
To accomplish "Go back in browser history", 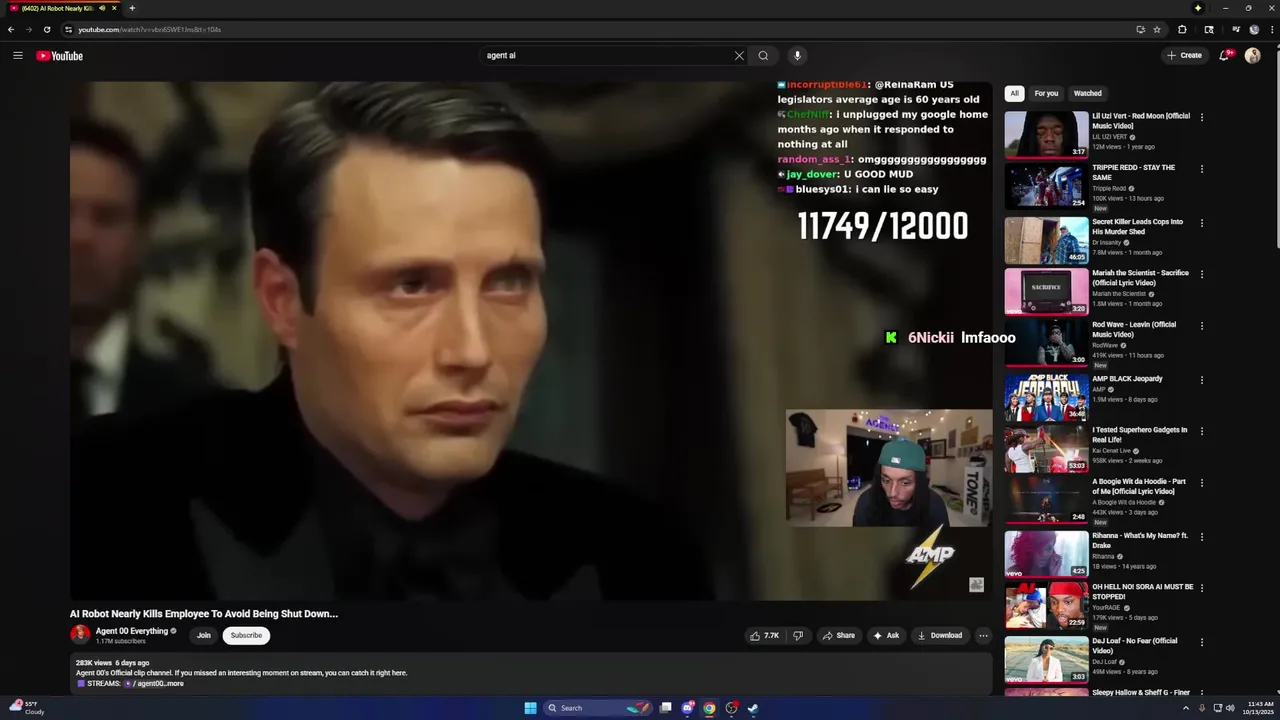I will coord(11,29).
